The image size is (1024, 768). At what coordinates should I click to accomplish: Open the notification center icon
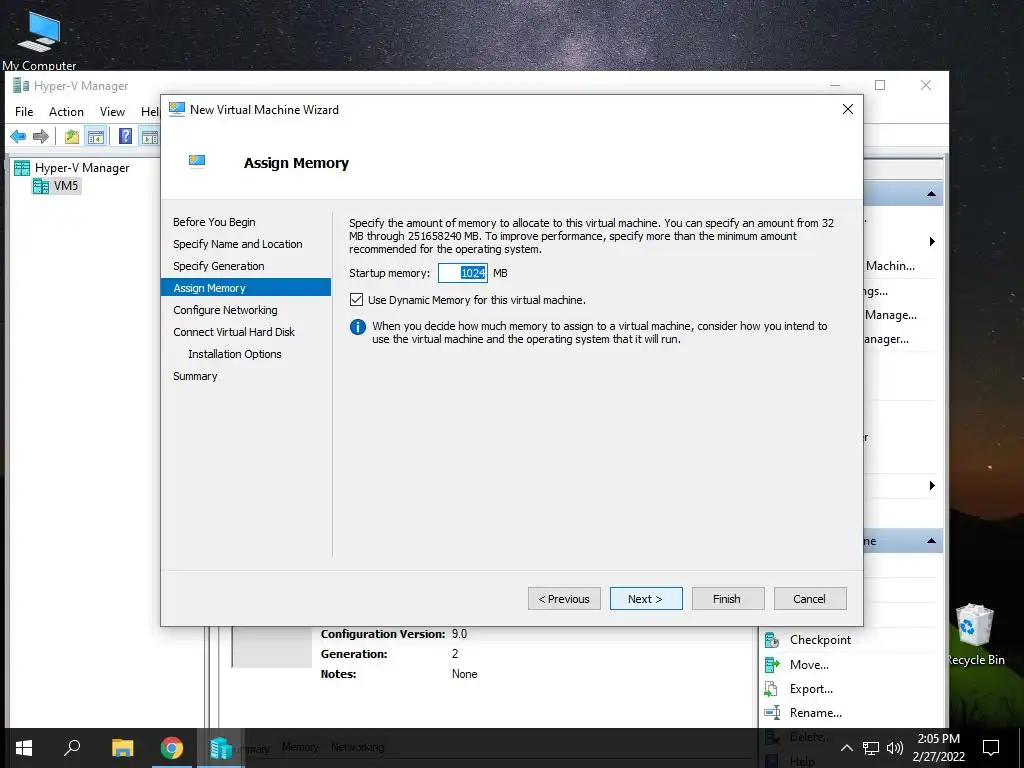point(991,748)
